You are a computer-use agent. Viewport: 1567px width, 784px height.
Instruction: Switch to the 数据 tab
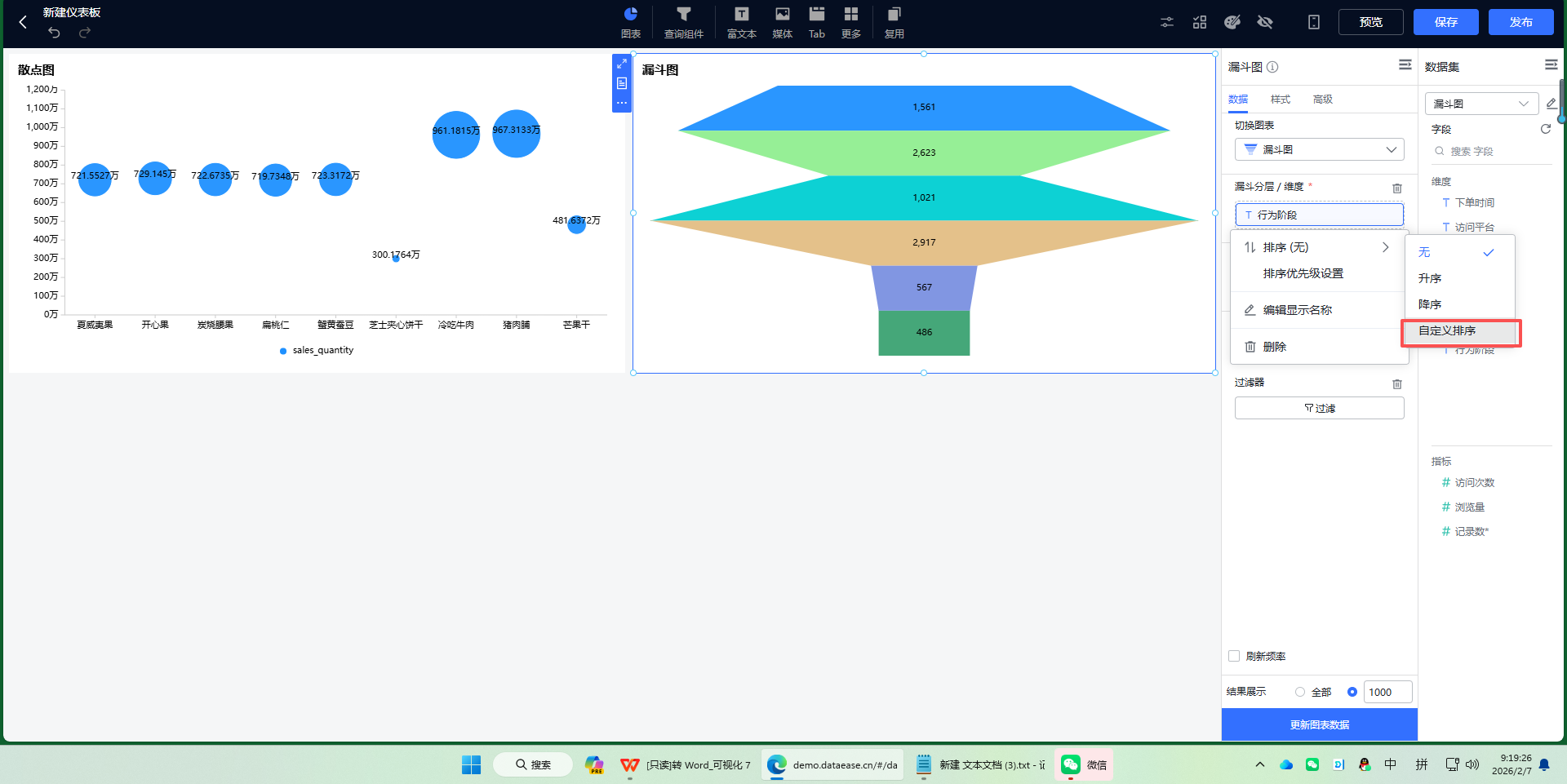(x=1238, y=99)
